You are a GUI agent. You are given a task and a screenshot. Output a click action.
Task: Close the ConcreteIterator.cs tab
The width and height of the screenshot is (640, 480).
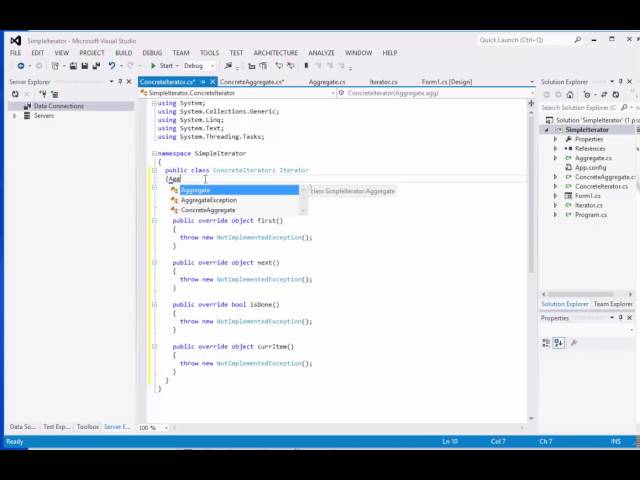tap(212, 82)
